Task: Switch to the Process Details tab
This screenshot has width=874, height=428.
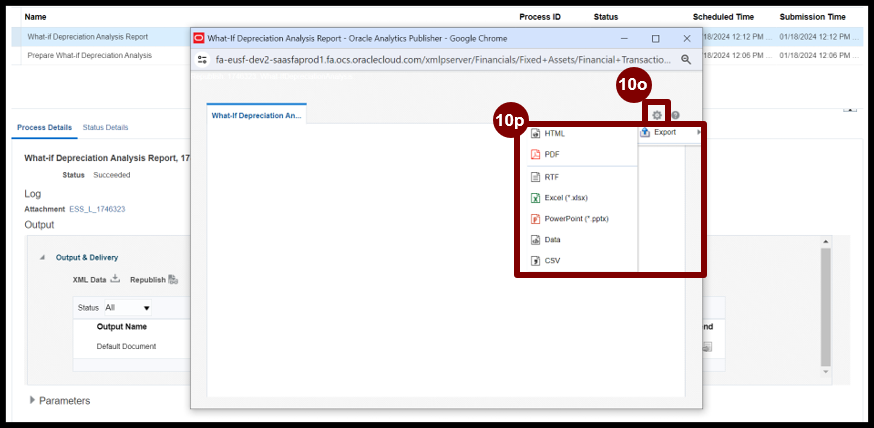Action: (45, 128)
